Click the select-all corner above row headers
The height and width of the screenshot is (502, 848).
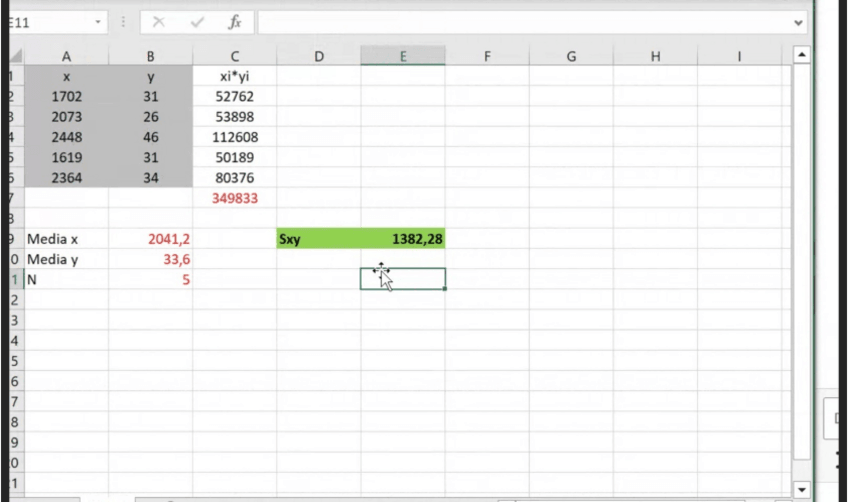point(15,57)
